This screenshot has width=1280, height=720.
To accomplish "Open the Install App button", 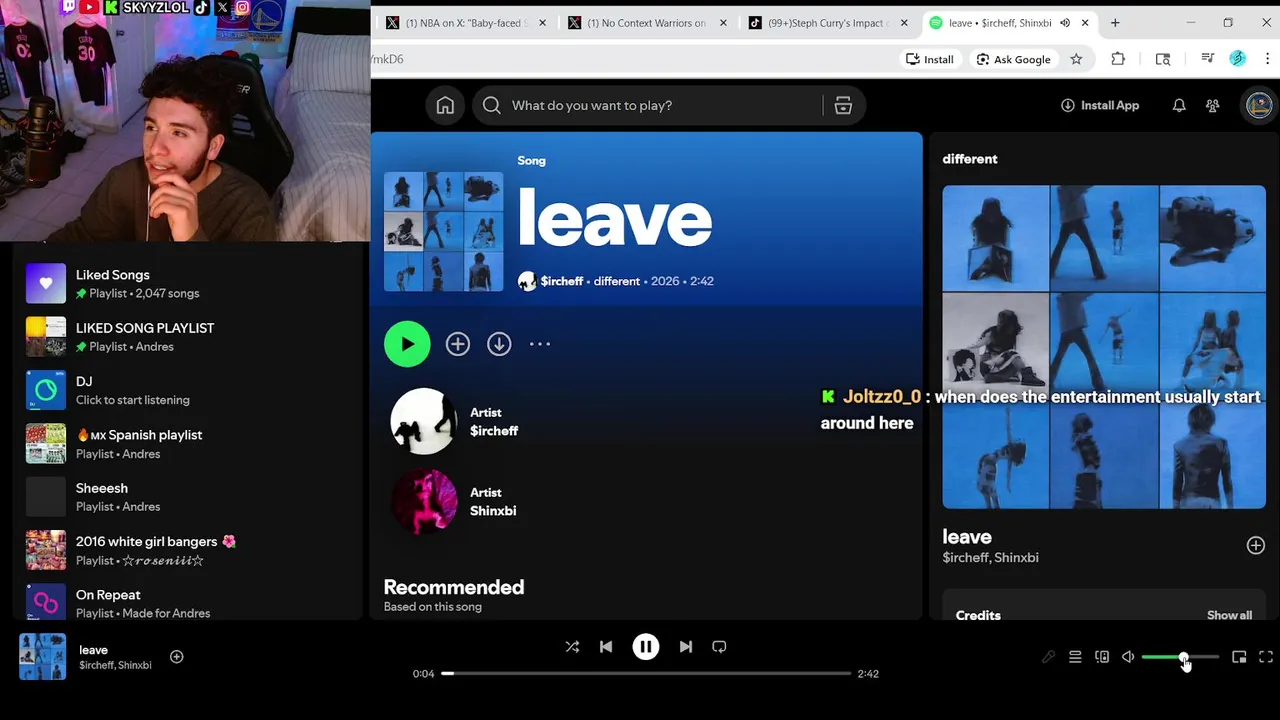I will tap(1100, 105).
